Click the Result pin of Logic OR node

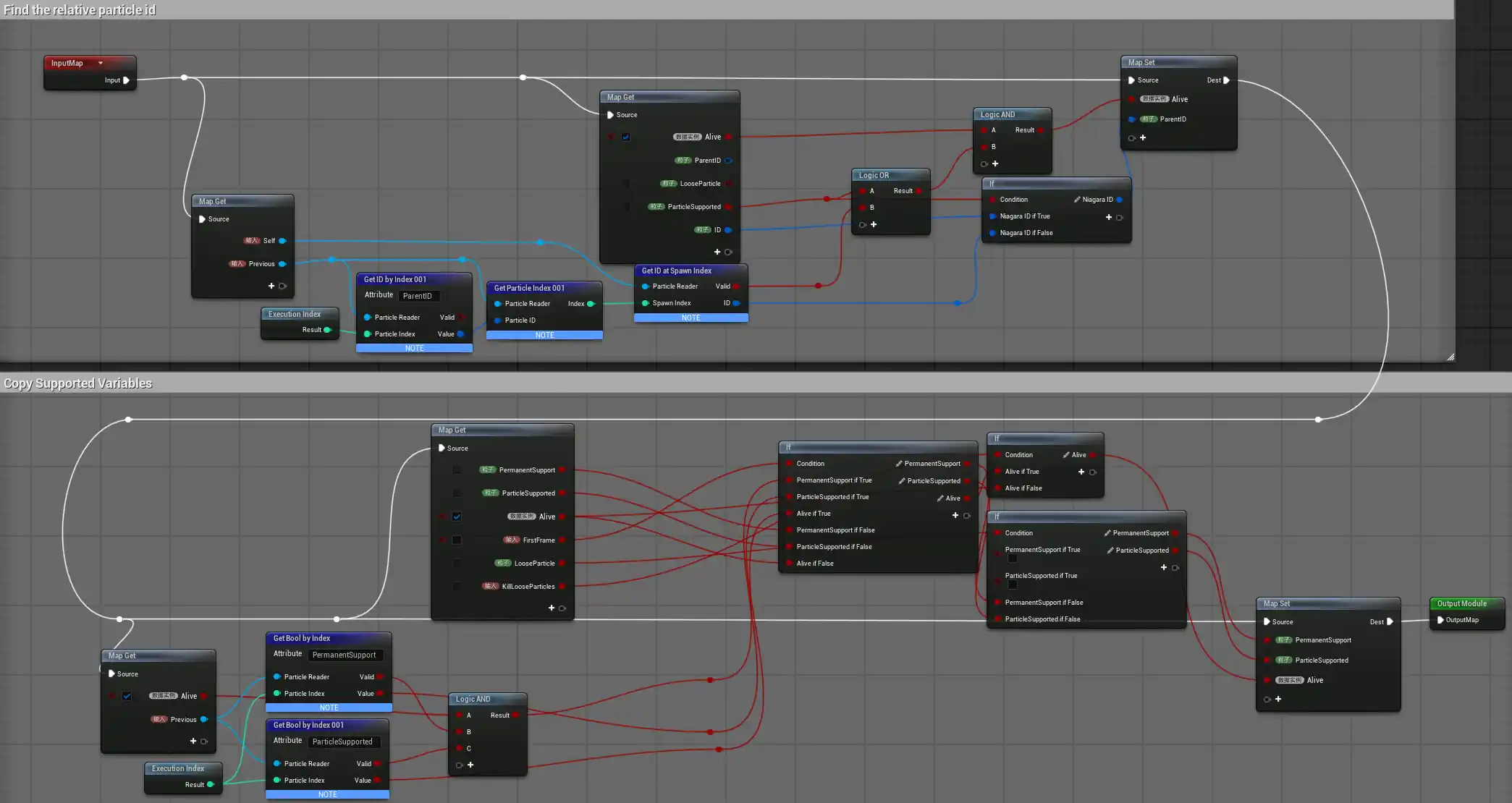point(918,191)
